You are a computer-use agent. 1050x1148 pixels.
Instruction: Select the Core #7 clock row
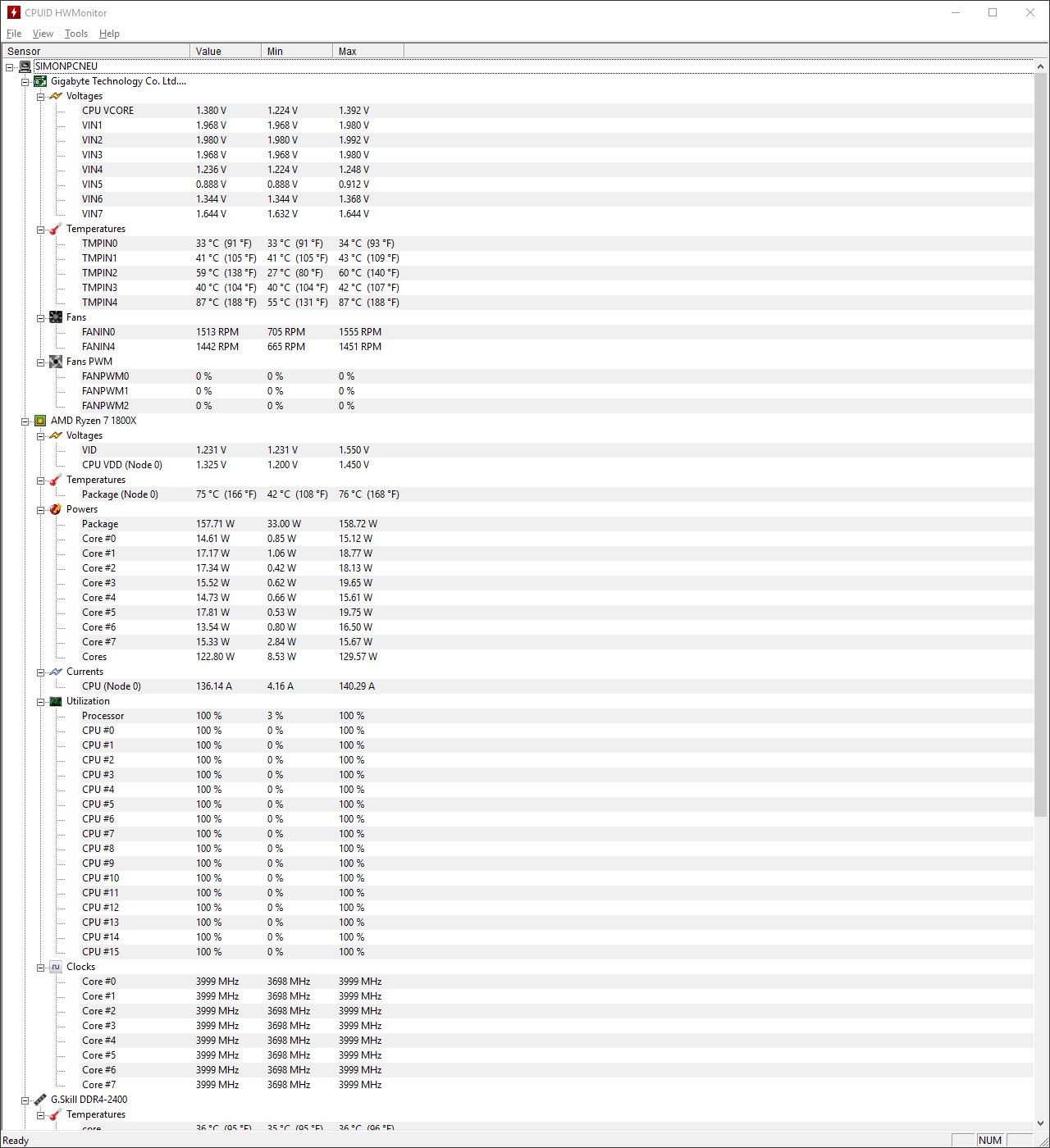(x=518, y=1085)
